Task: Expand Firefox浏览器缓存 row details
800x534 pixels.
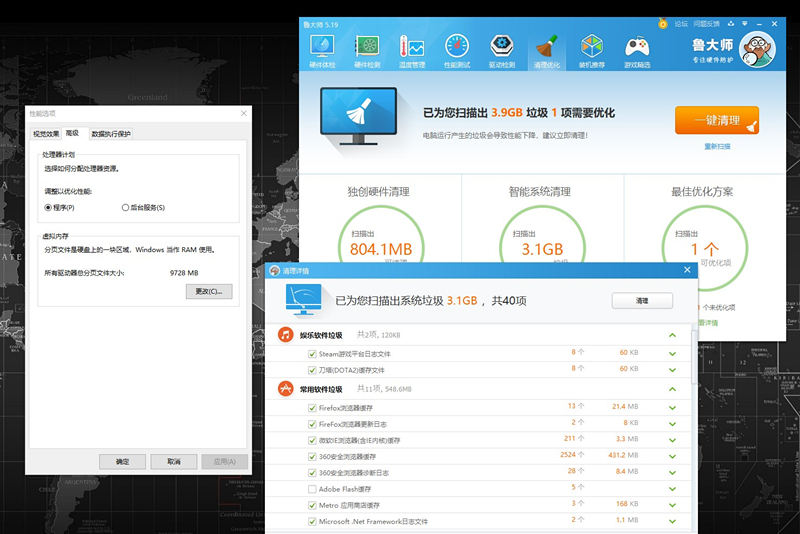Action: click(x=672, y=408)
